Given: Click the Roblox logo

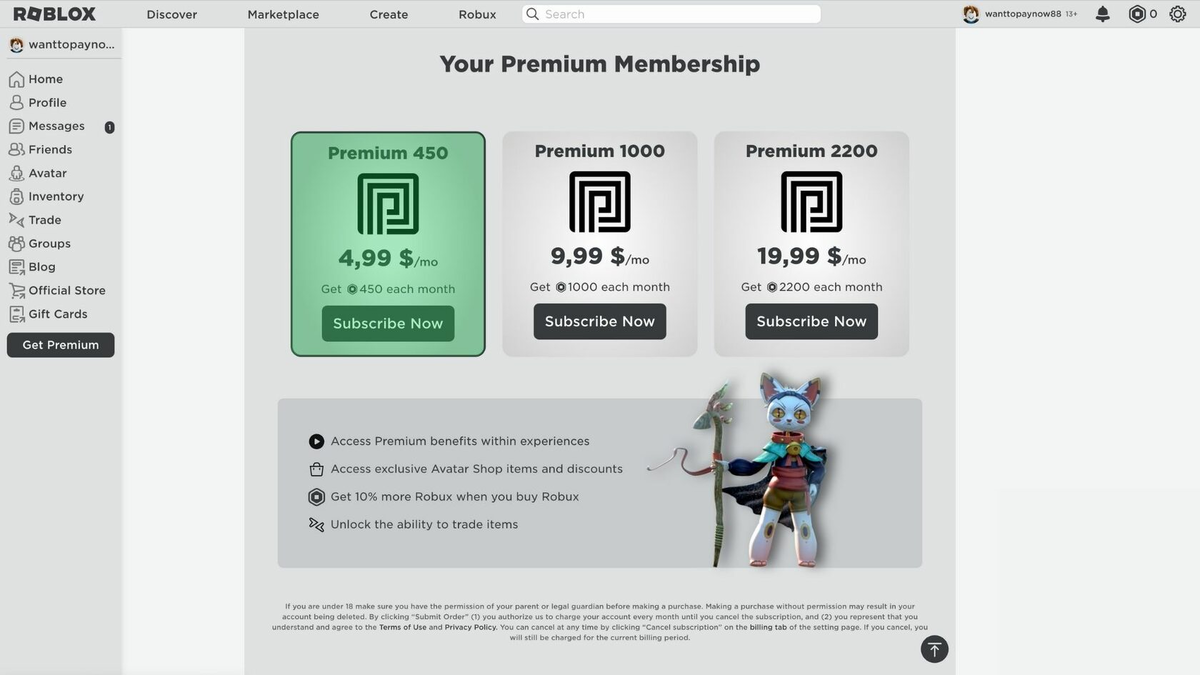Looking at the screenshot, I should tap(55, 14).
